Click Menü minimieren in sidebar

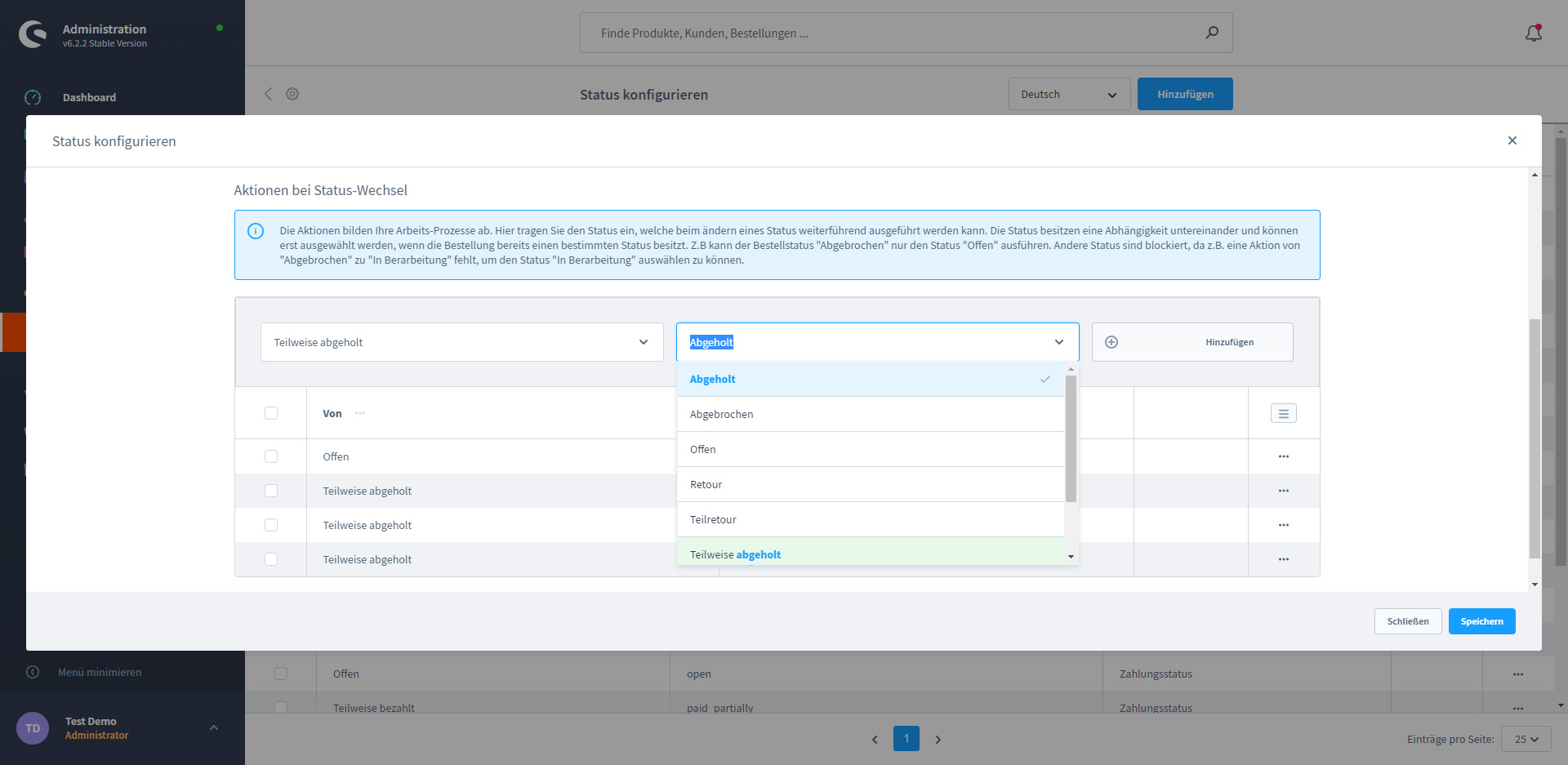coord(100,672)
